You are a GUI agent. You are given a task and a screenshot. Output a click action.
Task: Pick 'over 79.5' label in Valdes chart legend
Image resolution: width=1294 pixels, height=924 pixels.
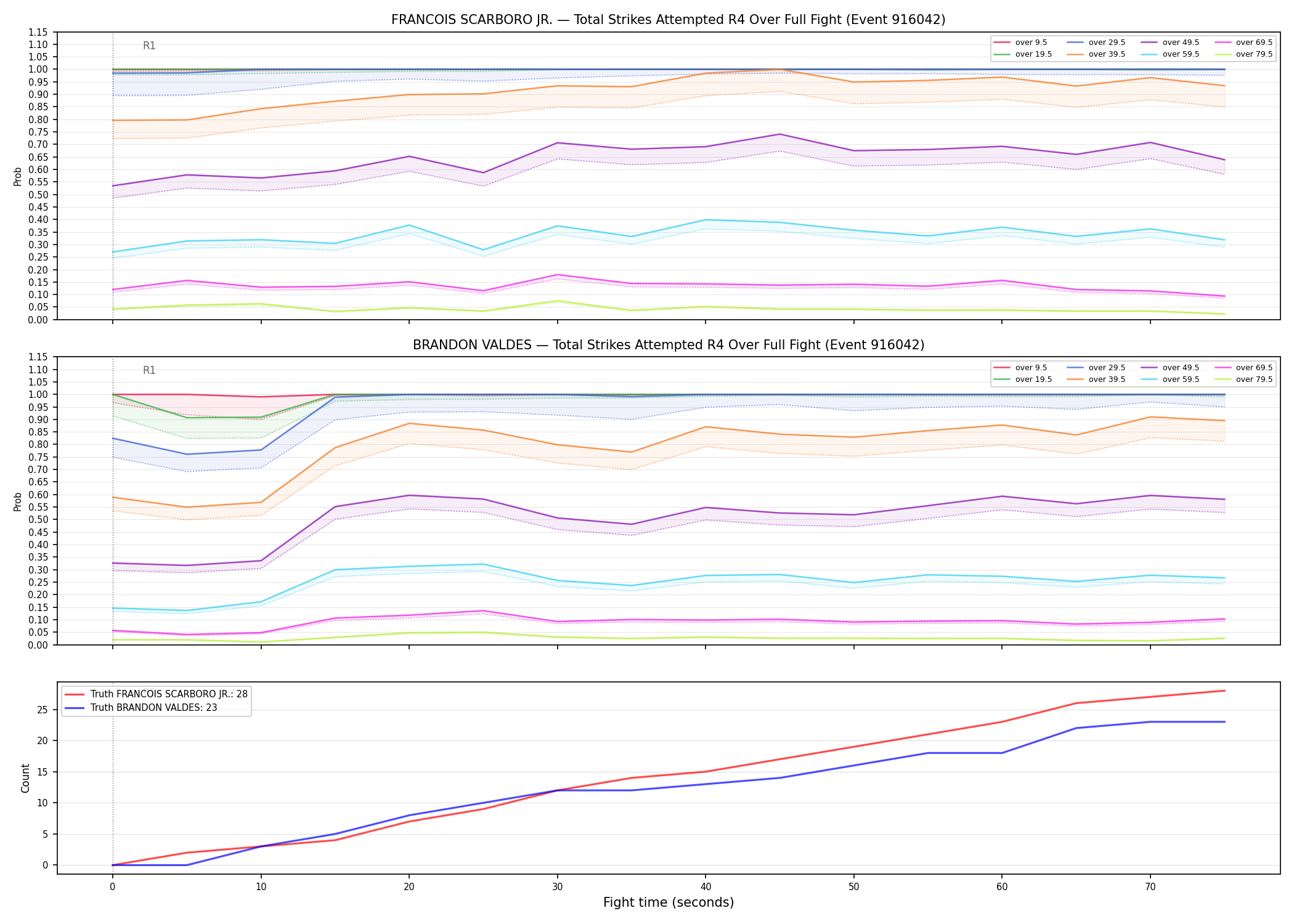point(1254,379)
